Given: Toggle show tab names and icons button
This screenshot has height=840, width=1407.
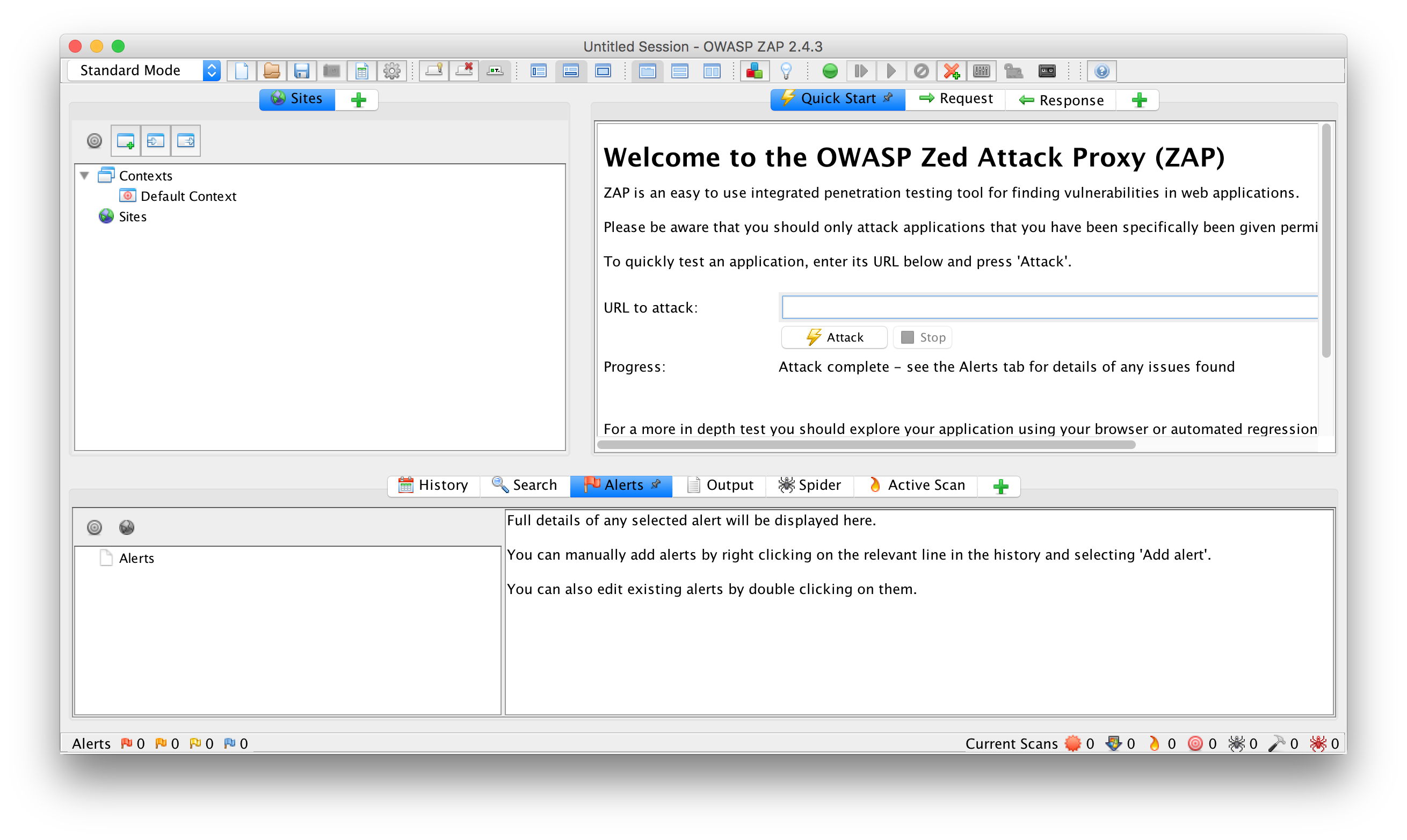Looking at the screenshot, I should [495, 71].
